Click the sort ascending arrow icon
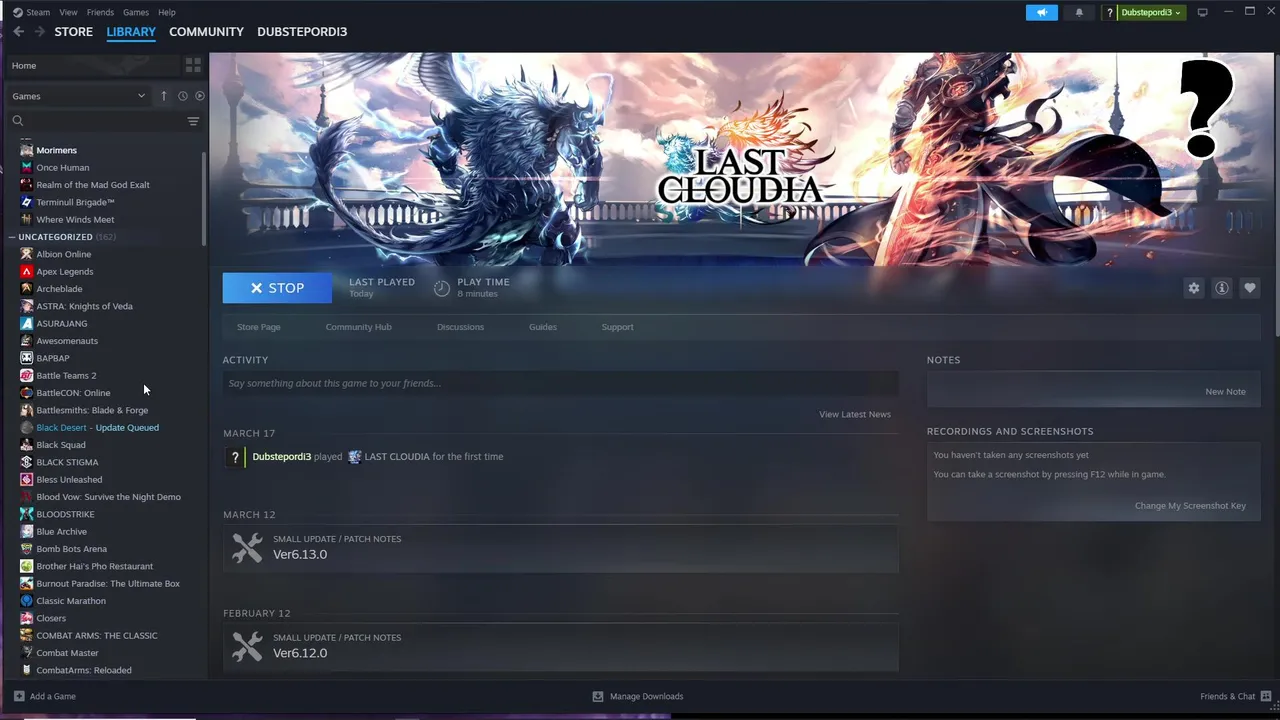The height and width of the screenshot is (720, 1280). [164, 96]
